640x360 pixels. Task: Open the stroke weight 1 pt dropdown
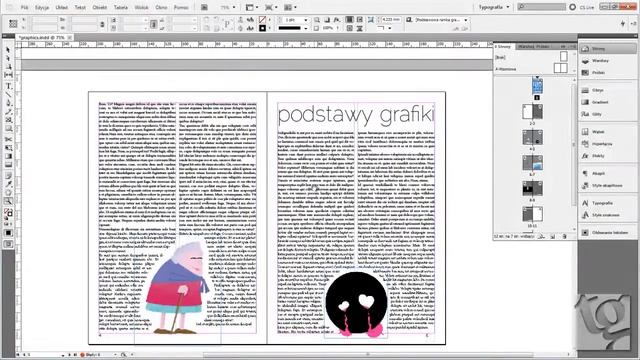305,20
